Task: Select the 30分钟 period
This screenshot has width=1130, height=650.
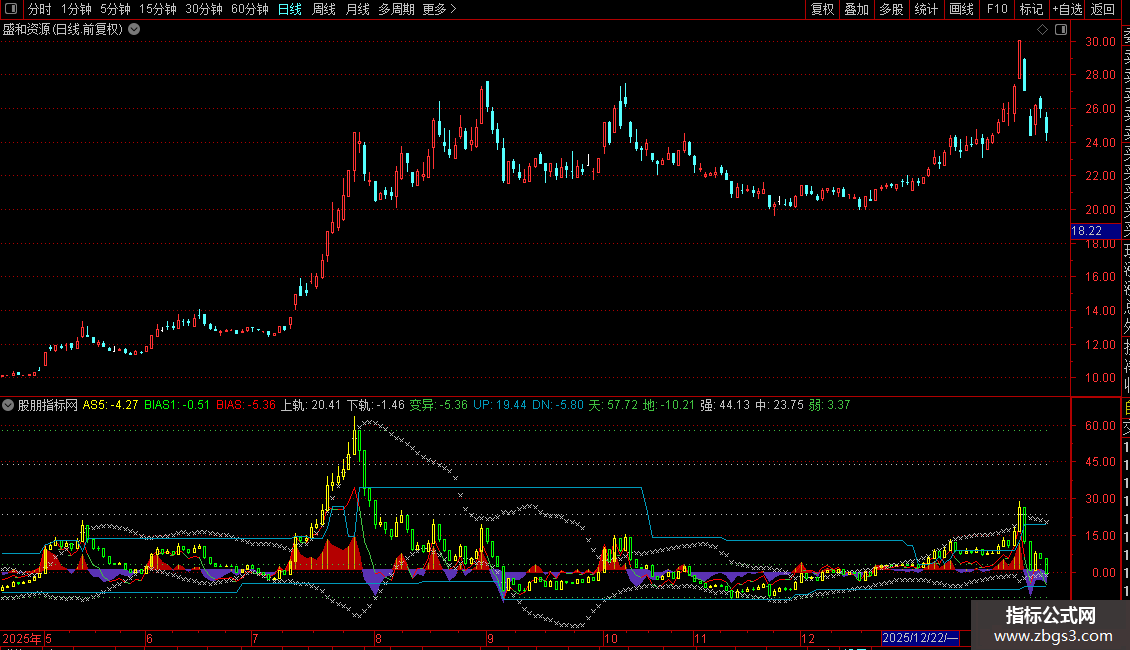Action: pos(204,9)
